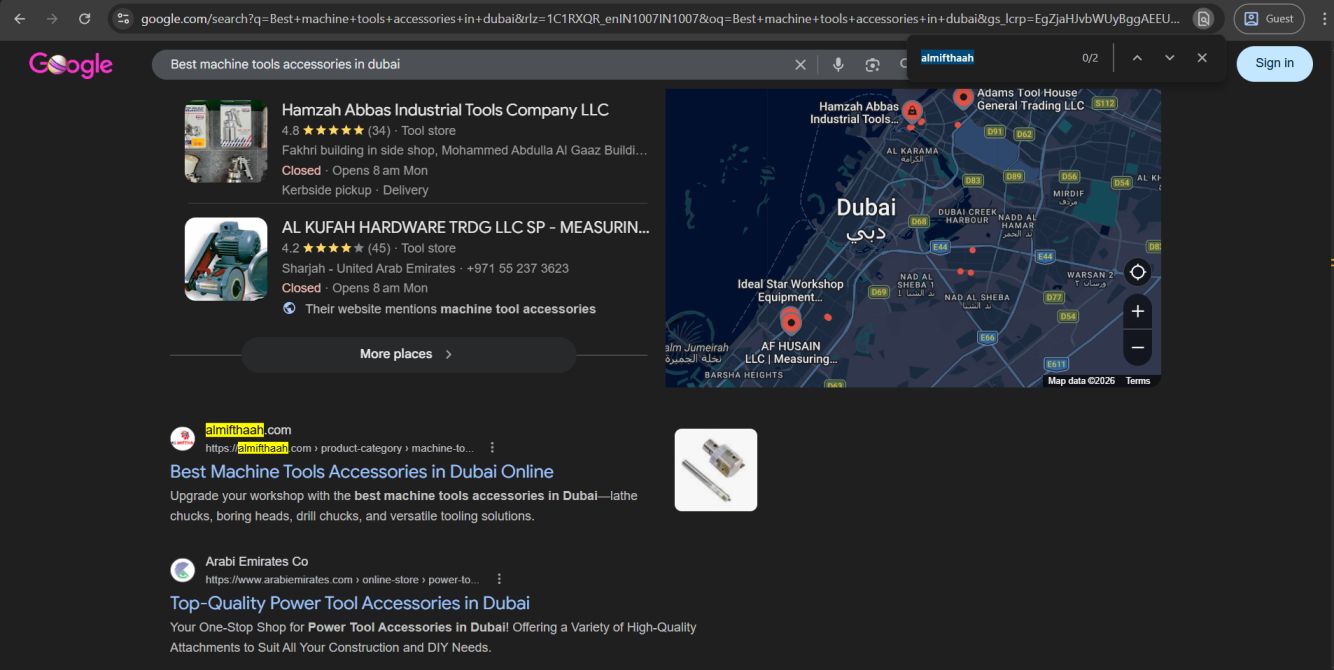The image size is (1334, 670).
Task: Expand the More places list
Action: (408, 354)
